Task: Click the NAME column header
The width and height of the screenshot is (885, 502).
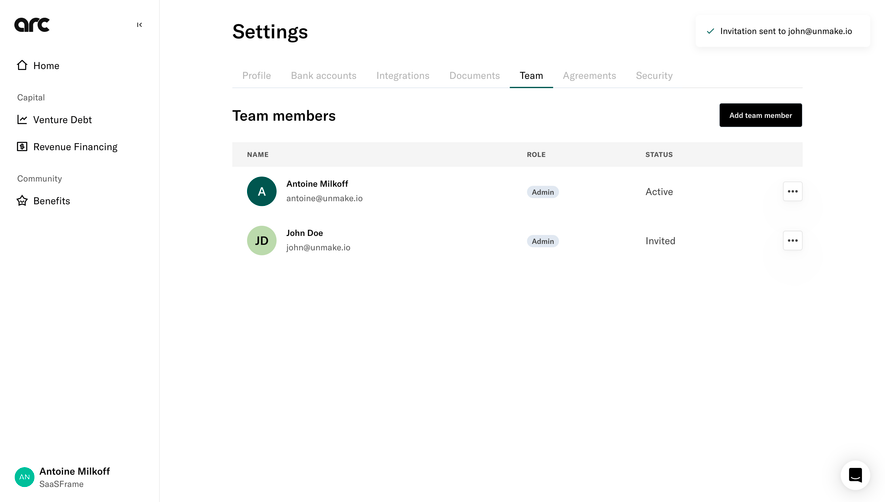Action: coord(257,155)
